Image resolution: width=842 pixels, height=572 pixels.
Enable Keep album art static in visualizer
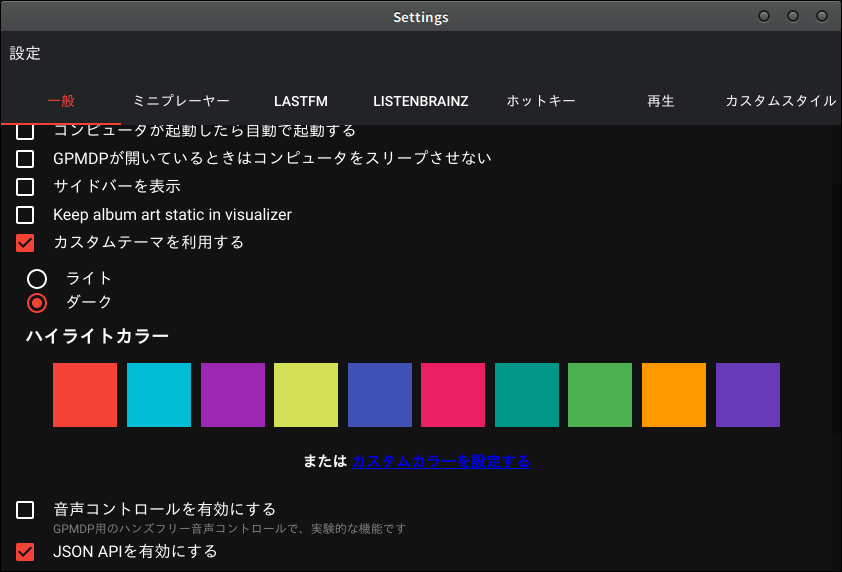[25, 215]
